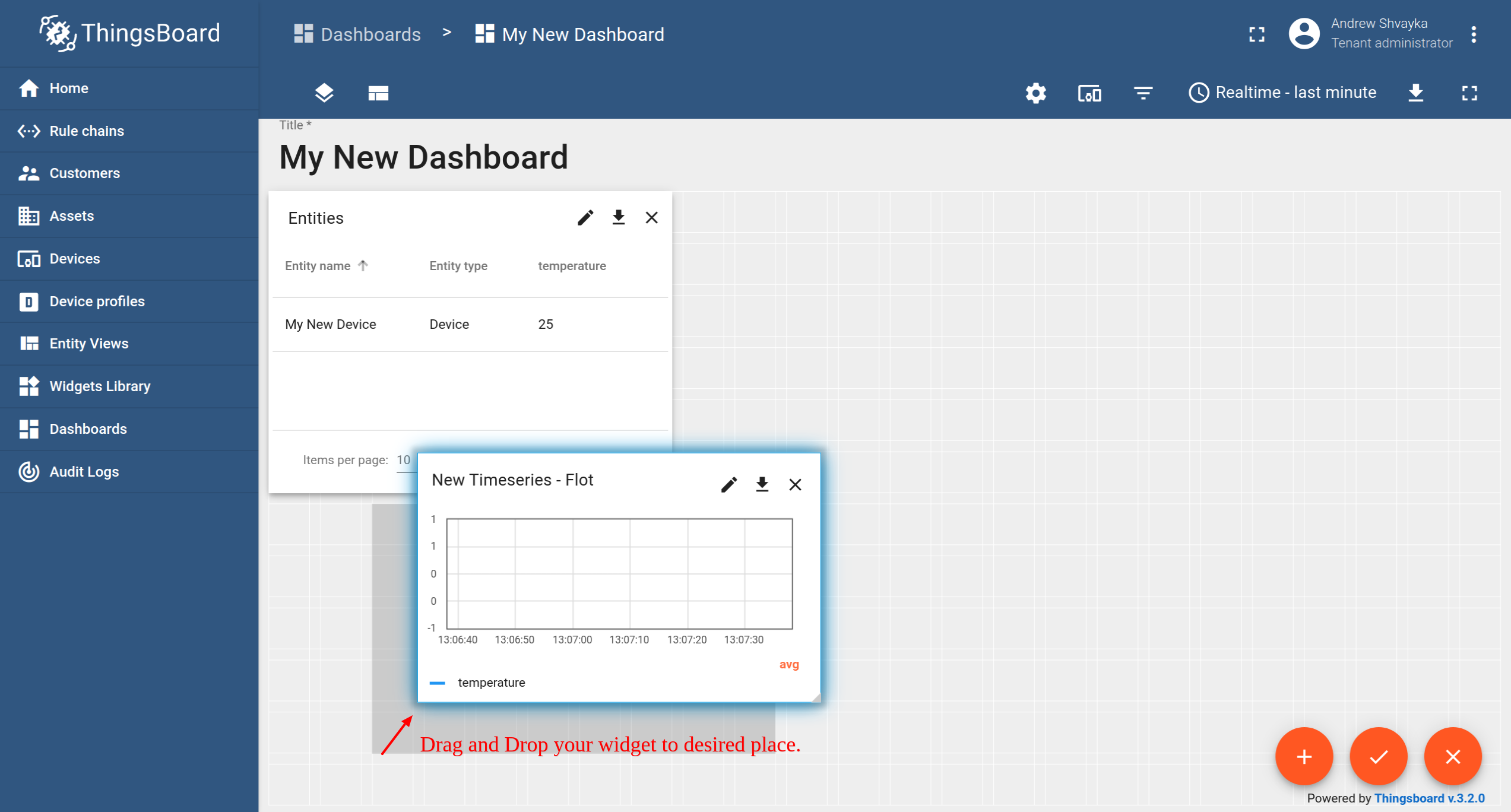Export the Timeseries Flot widget
This screenshot has width=1511, height=812.
coord(762,485)
